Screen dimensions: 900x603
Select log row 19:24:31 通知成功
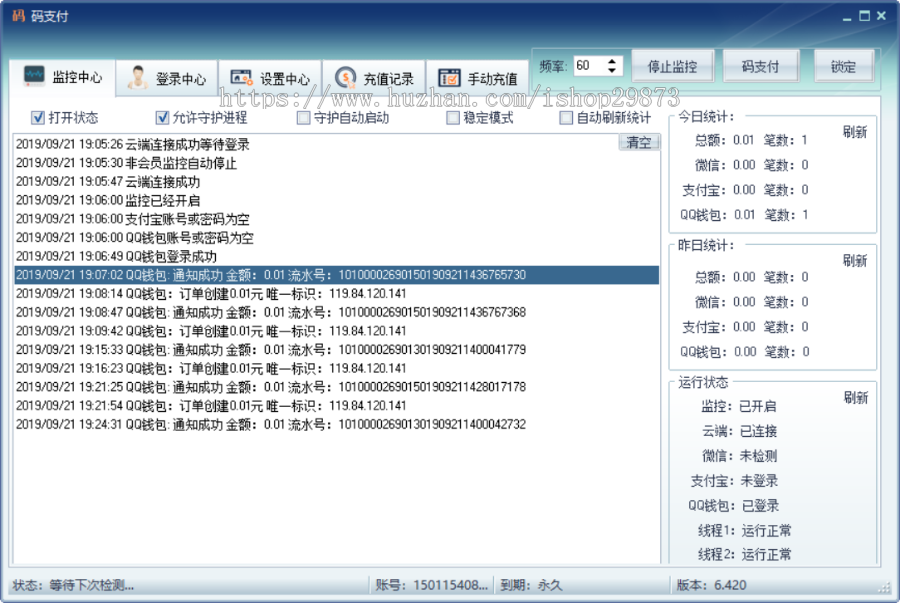[336, 424]
